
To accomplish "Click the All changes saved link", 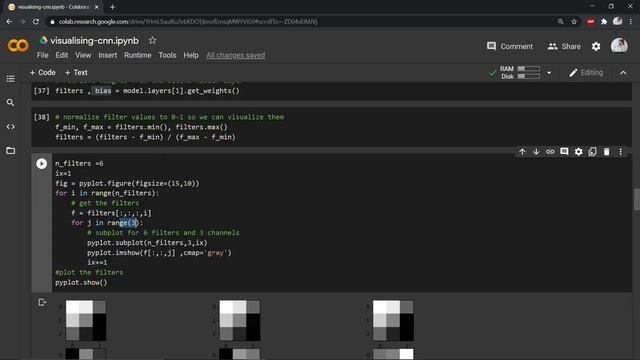I will click(236, 55).
